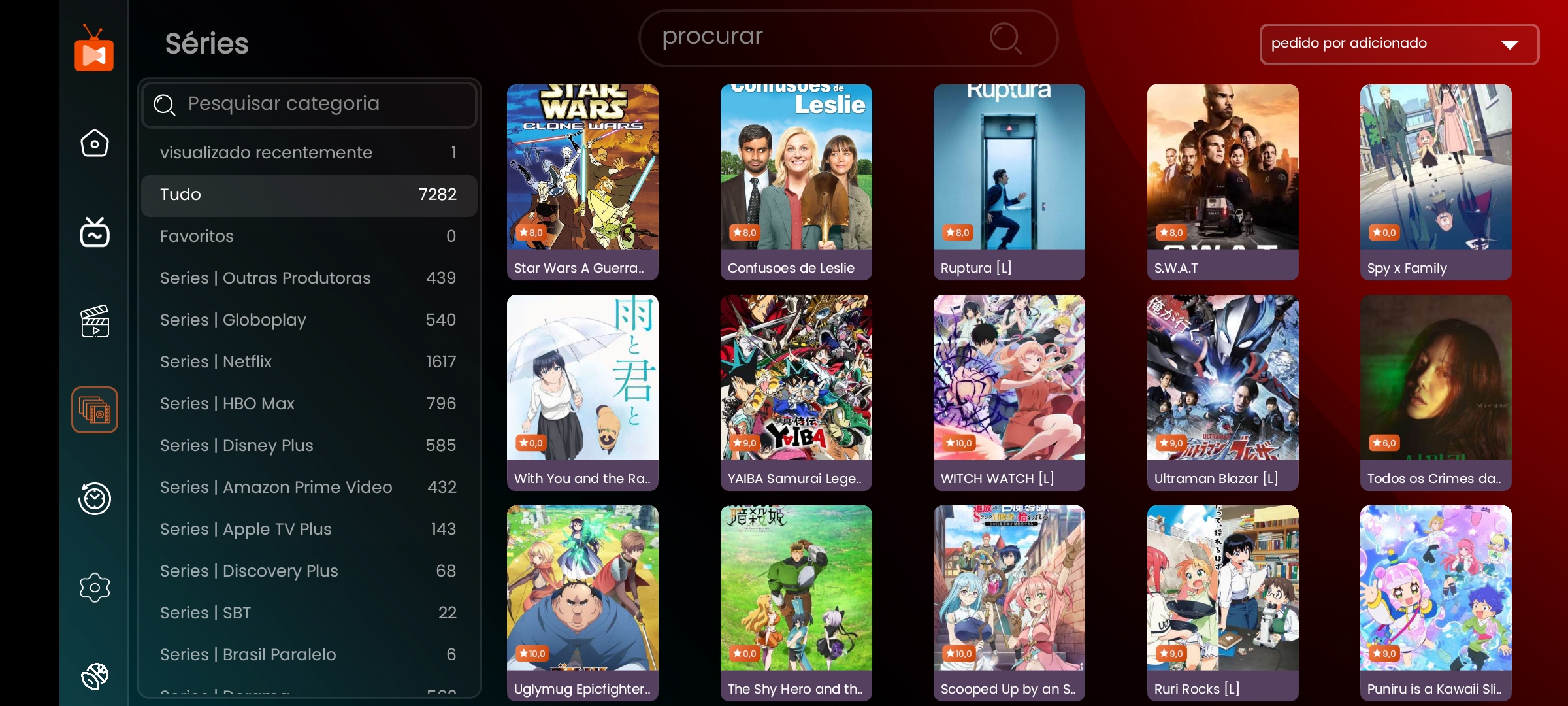Focus the 'Pesquisar categoria' field

click(x=309, y=105)
